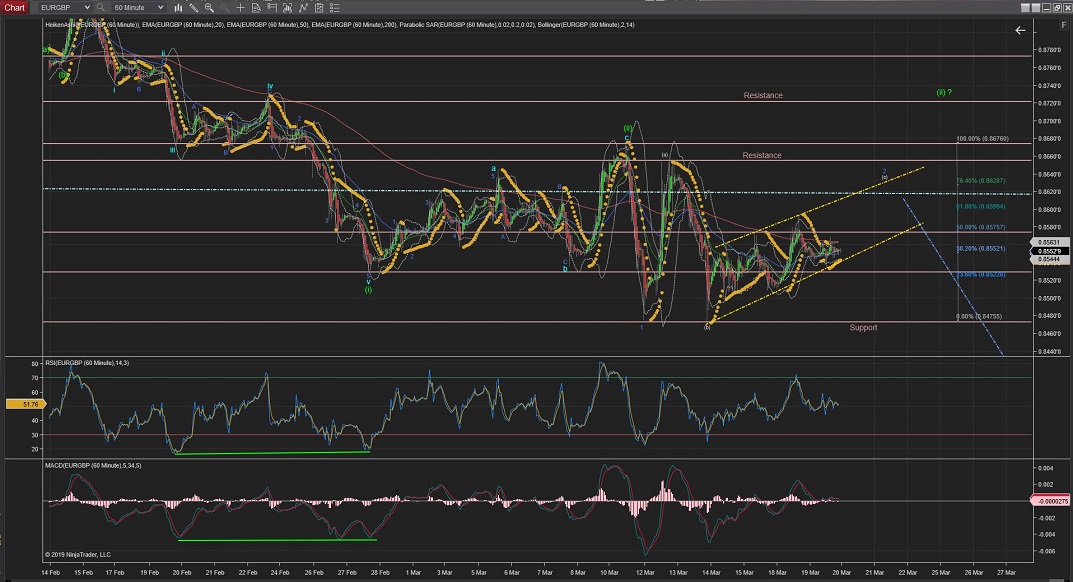Click the 0.004 MACD scale label
This screenshot has width=1073, height=582.
pyautogui.click(x=1046, y=468)
